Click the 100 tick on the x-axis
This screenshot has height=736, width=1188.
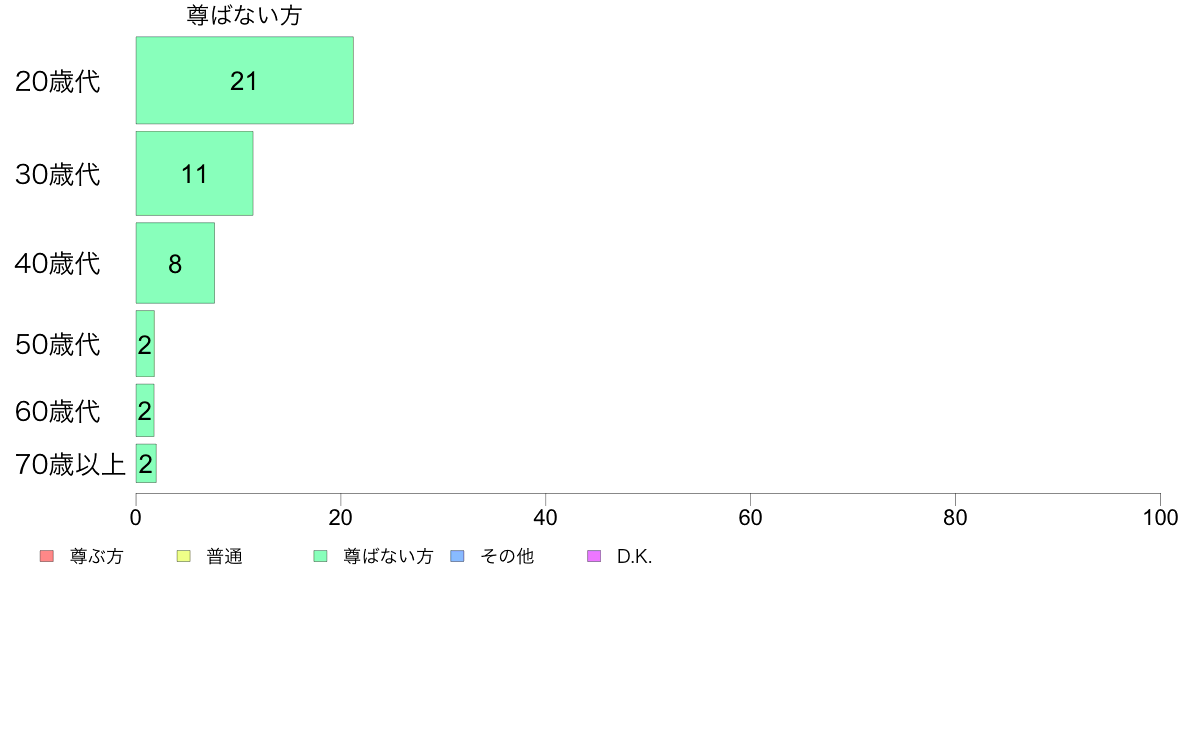(x=1160, y=518)
